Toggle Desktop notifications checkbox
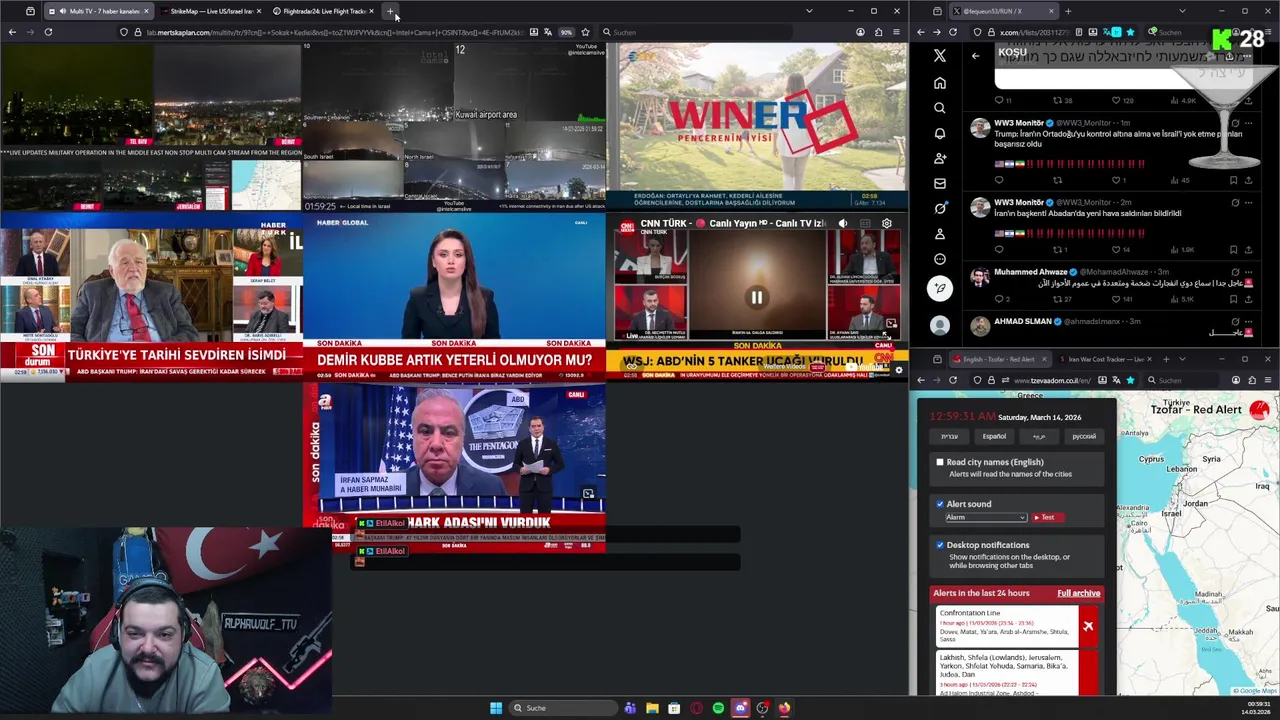Viewport: 1280px width, 720px height. pyautogui.click(x=940, y=545)
